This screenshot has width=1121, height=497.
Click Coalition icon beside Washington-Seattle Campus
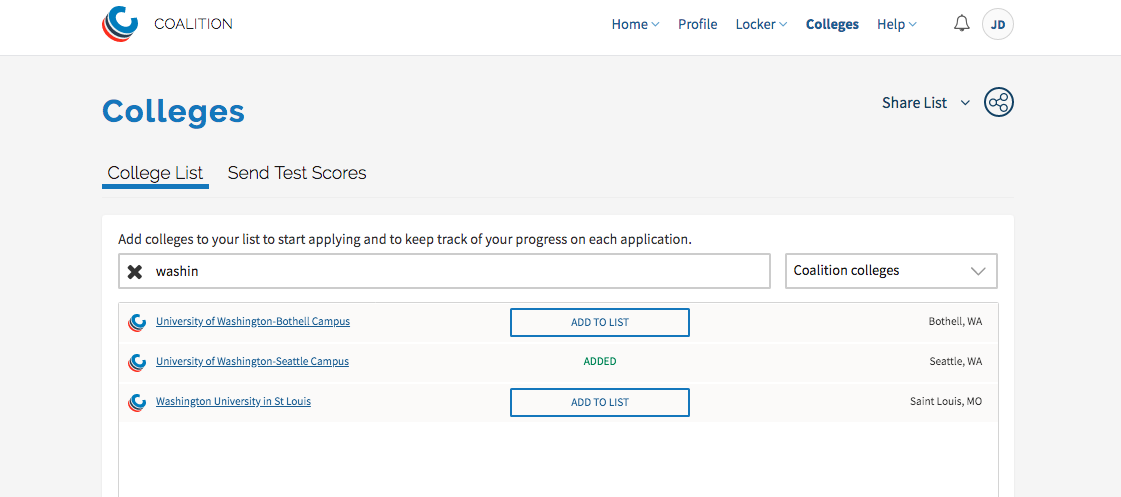(137, 363)
